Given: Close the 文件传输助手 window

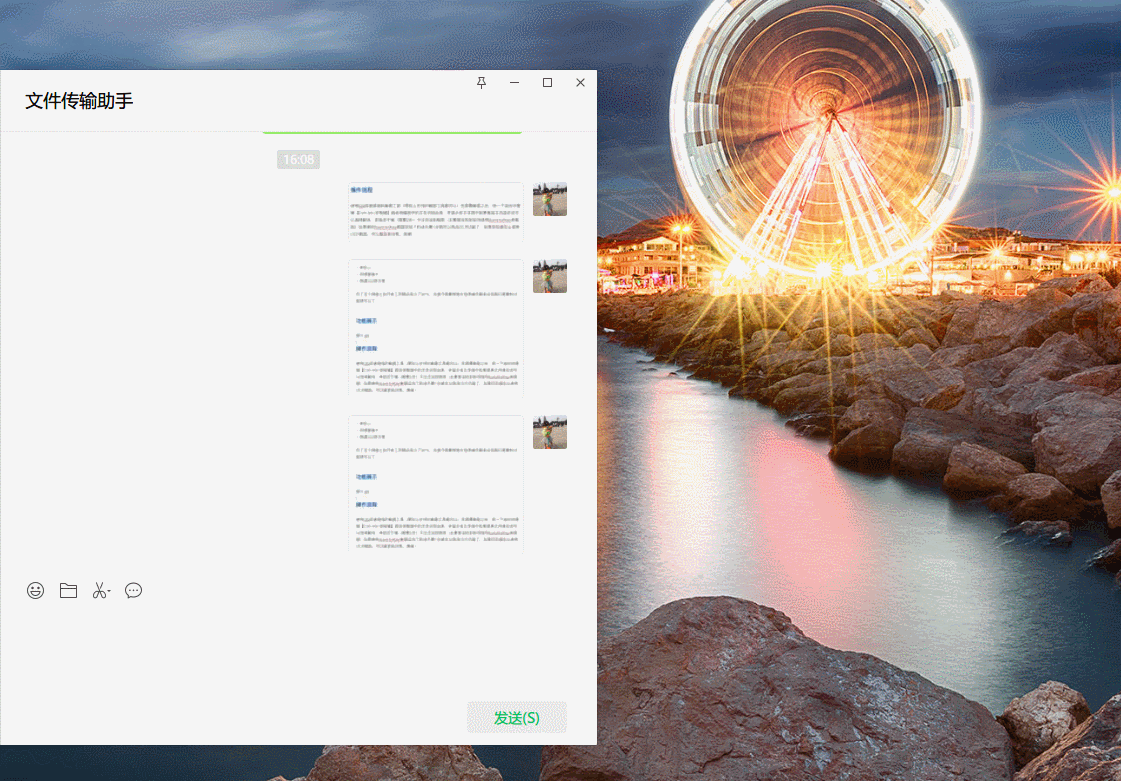Looking at the screenshot, I should click(x=580, y=83).
